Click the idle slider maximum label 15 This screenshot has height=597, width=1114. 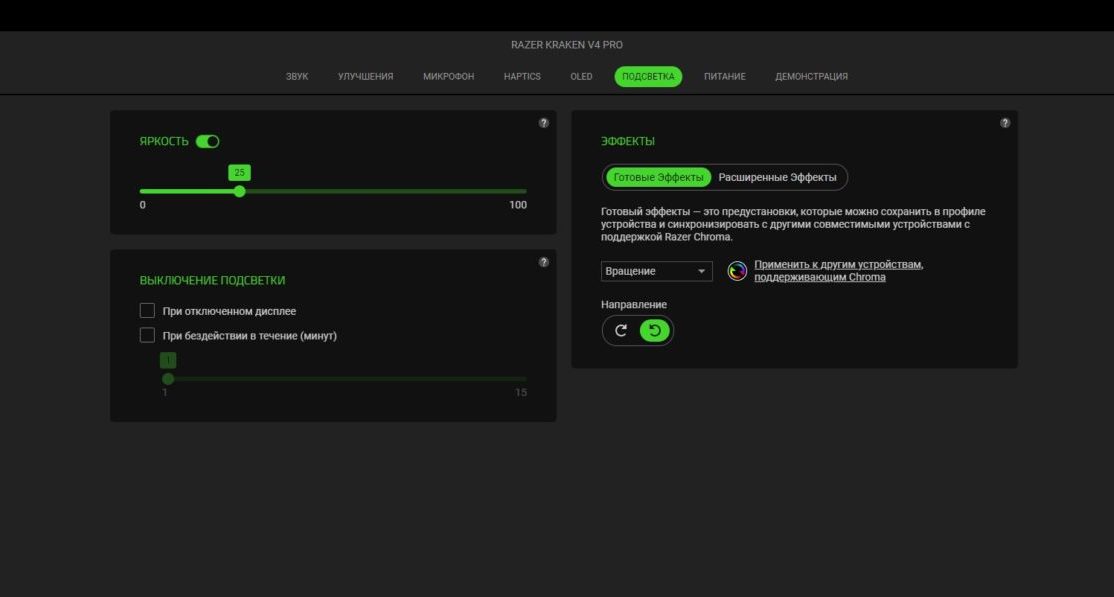(521, 393)
